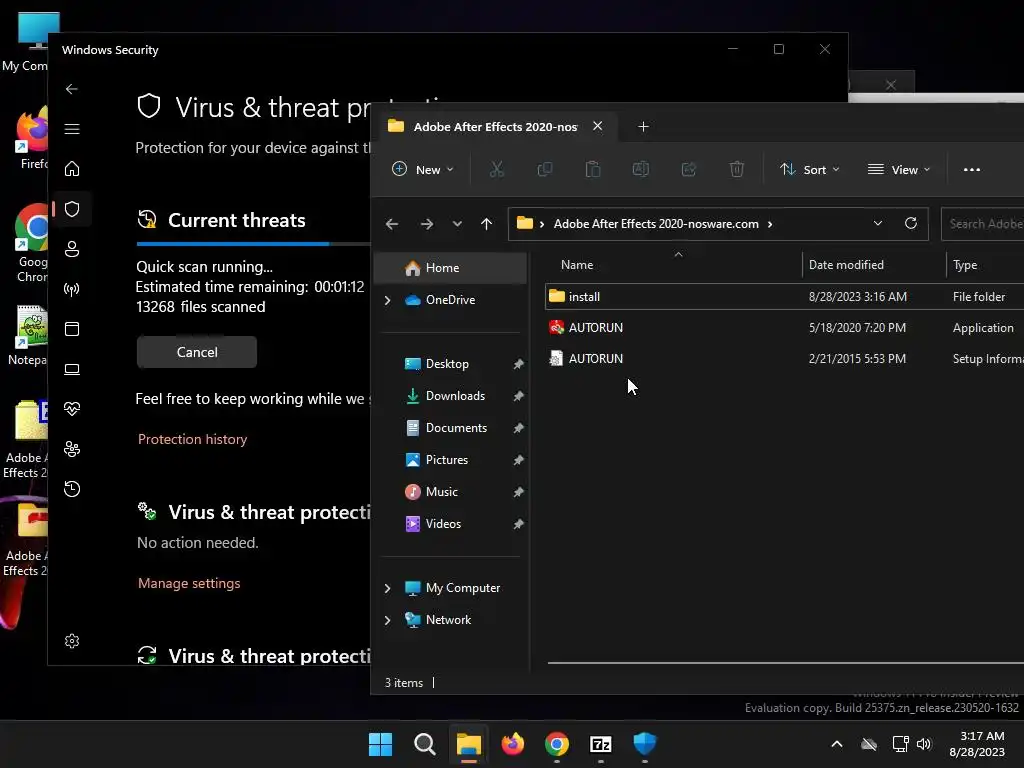Cancel the running quick scan
1024x768 pixels.
[197, 352]
